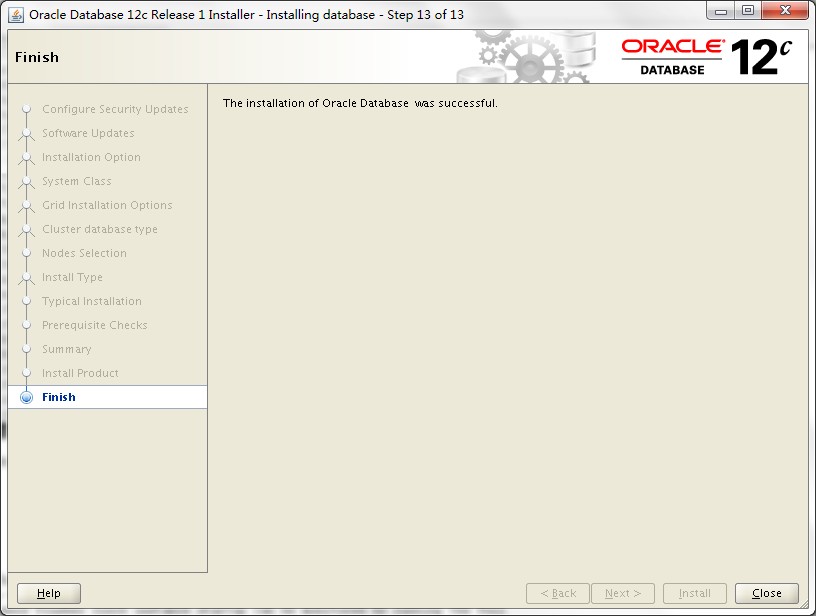This screenshot has height=616, width=816.
Task: Select the Install Type step
Action: (x=72, y=277)
